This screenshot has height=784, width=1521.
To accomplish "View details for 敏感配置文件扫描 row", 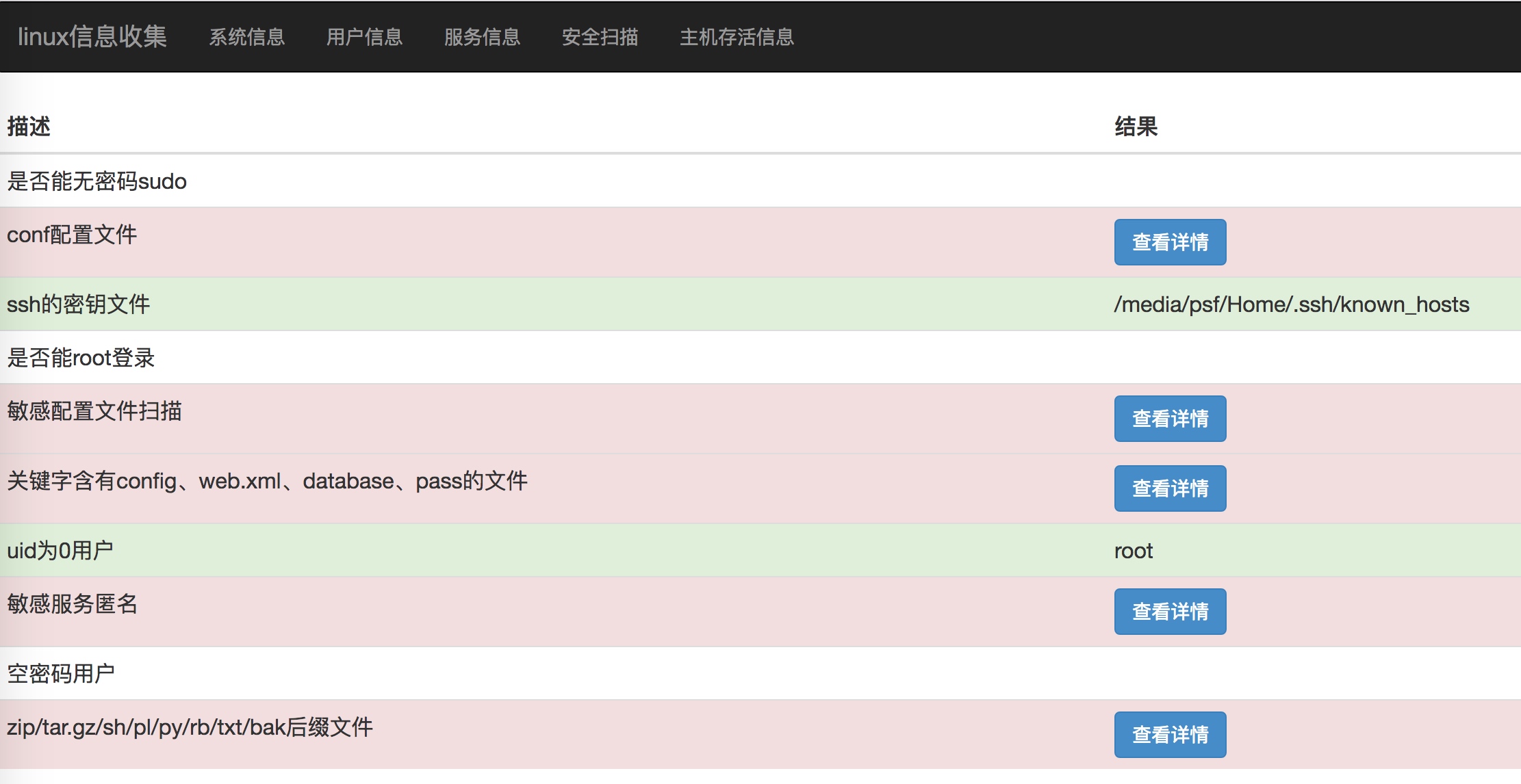I will coord(1169,419).
